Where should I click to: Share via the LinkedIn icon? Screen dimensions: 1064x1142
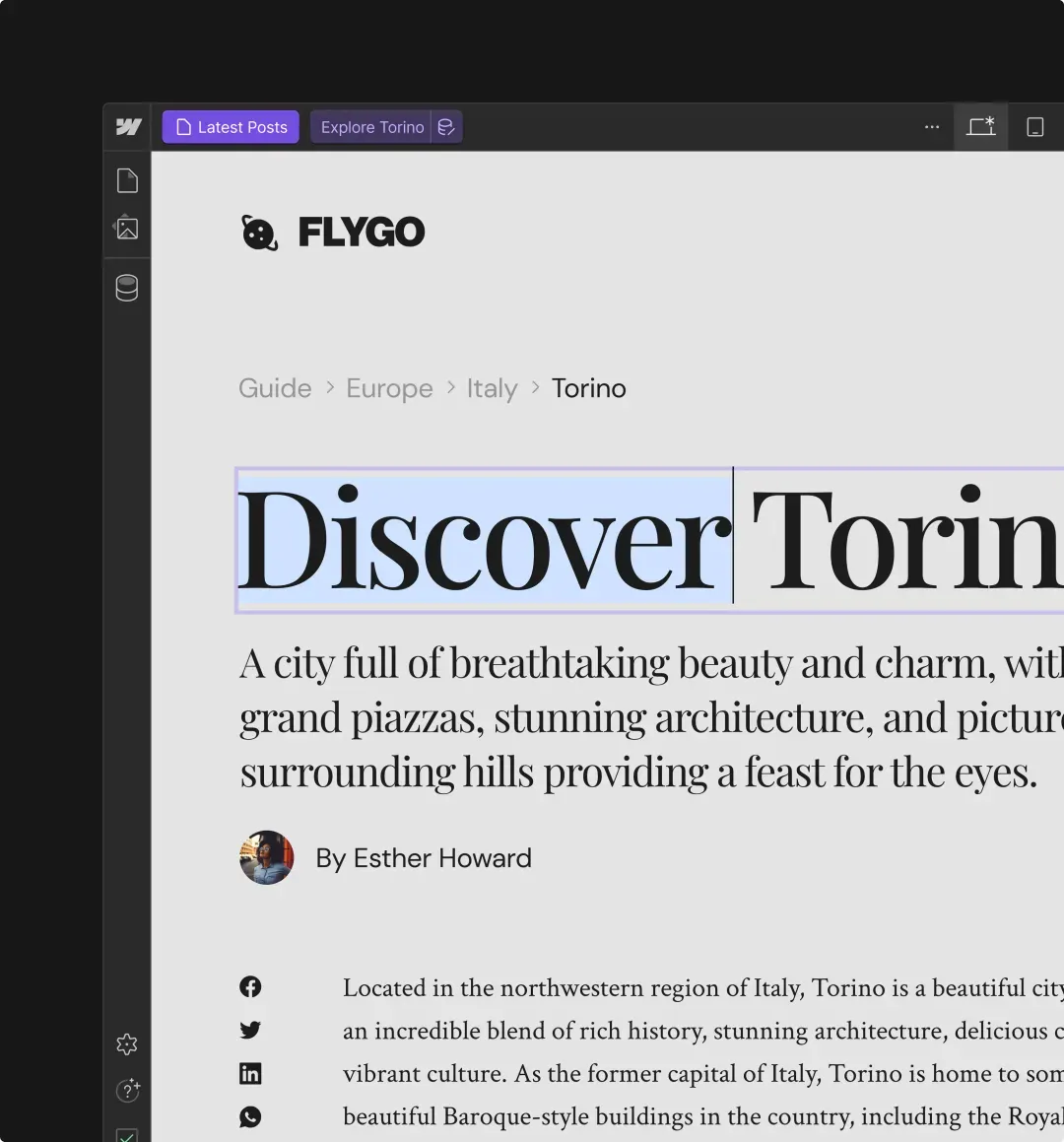[x=250, y=1074]
